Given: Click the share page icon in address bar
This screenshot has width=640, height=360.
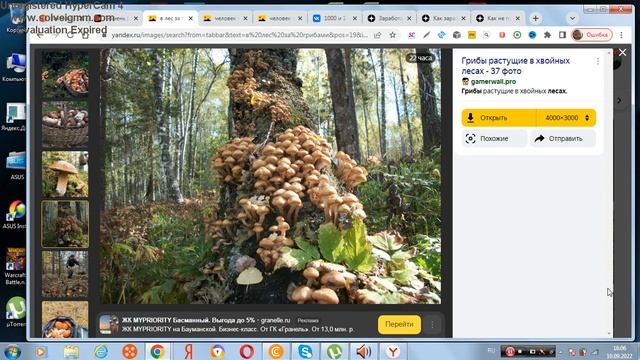Looking at the screenshot, I should point(378,35).
